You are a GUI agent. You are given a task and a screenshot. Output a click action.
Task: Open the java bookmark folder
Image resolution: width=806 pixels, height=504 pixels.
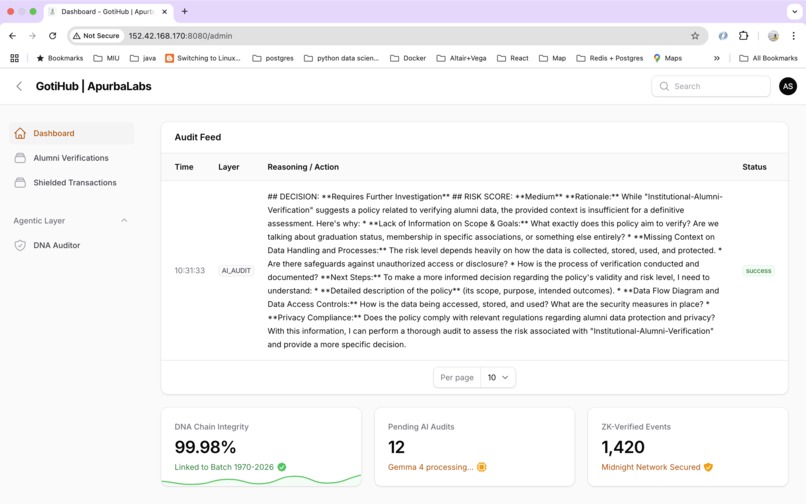(x=143, y=58)
